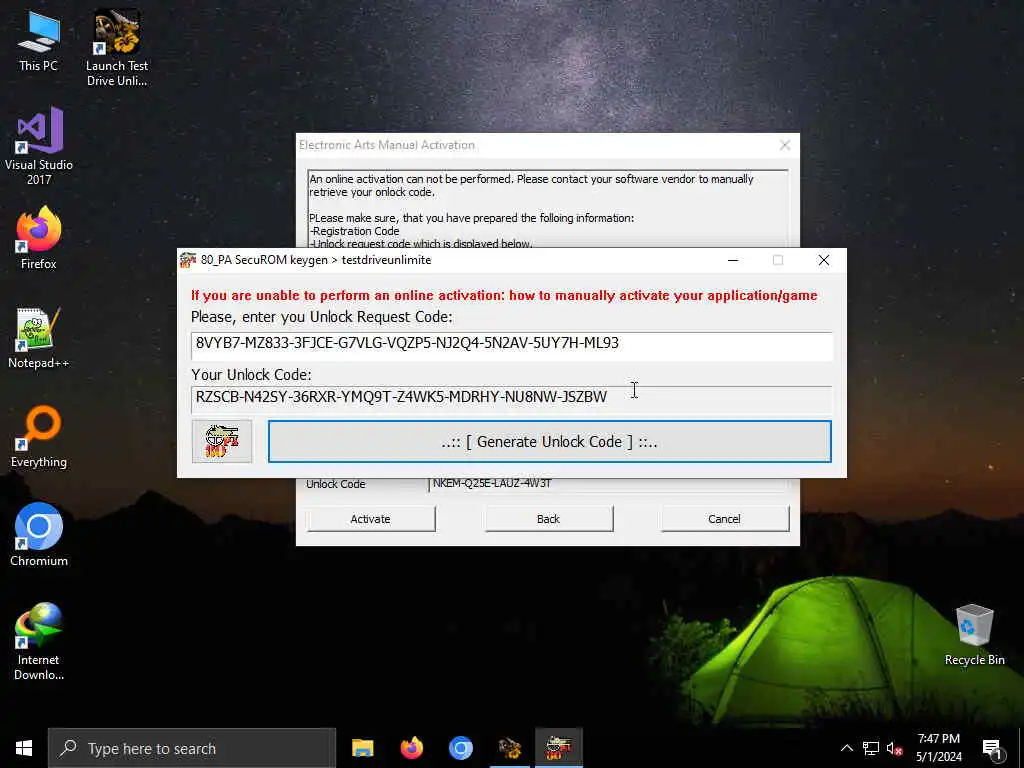Open the taskbar clock and calendar
Screen dimensions: 1024x768
(x=938, y=748)
